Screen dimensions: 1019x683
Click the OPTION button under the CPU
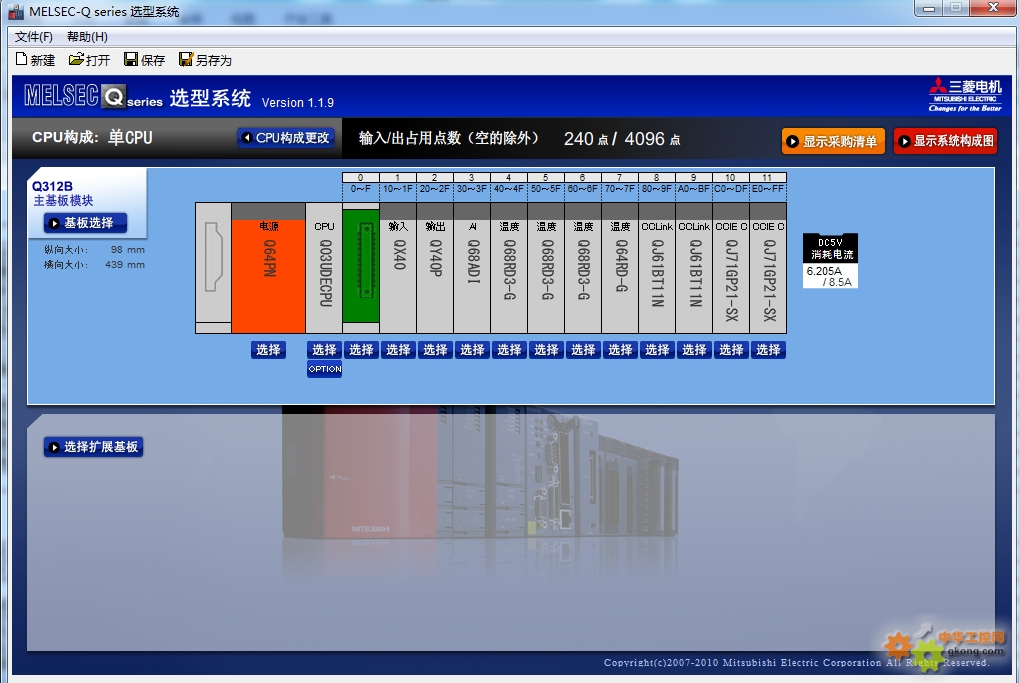pyautogui.click(x=324, y=369)
